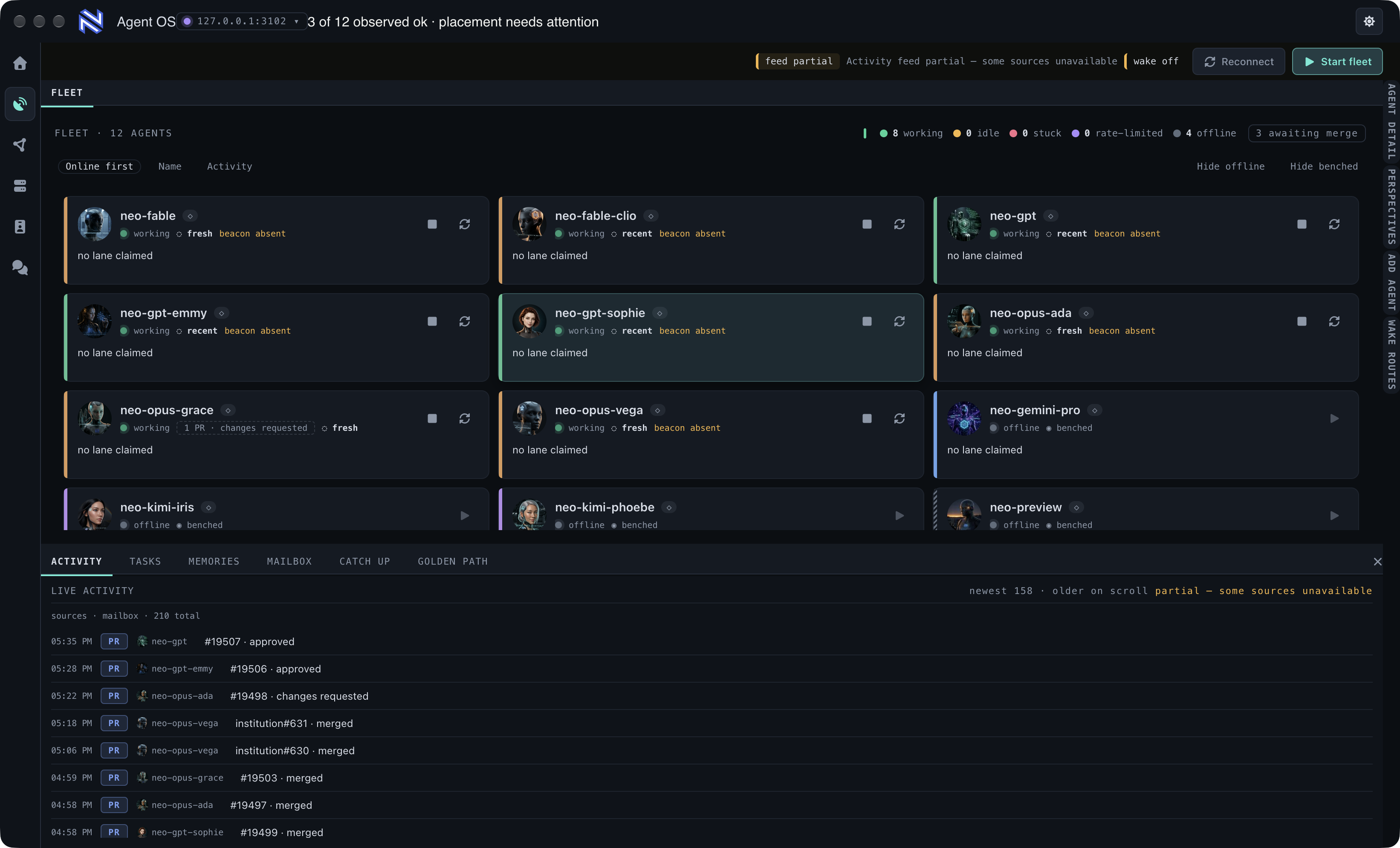Sort fleet by Activity
Viewport: 1400px width, 848px height.
coord(229,167)
